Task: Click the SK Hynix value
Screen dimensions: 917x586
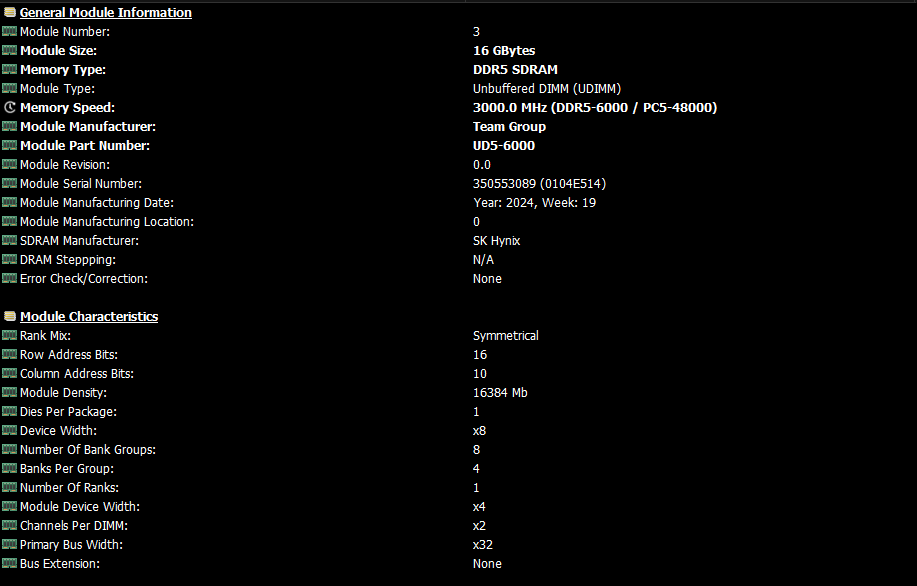Action: [496, 241]
